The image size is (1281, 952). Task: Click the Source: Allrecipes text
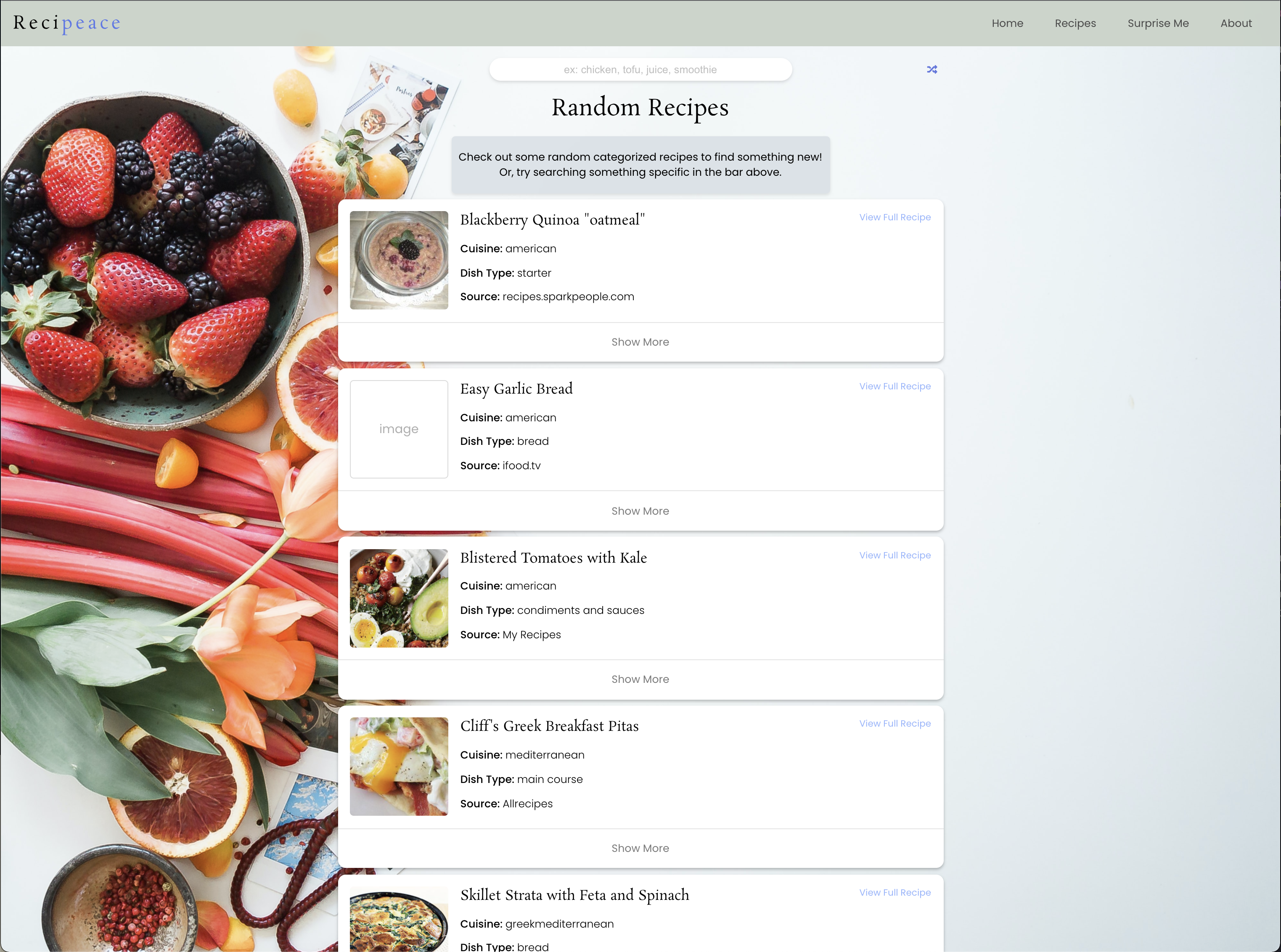click(x=506, y=803)
